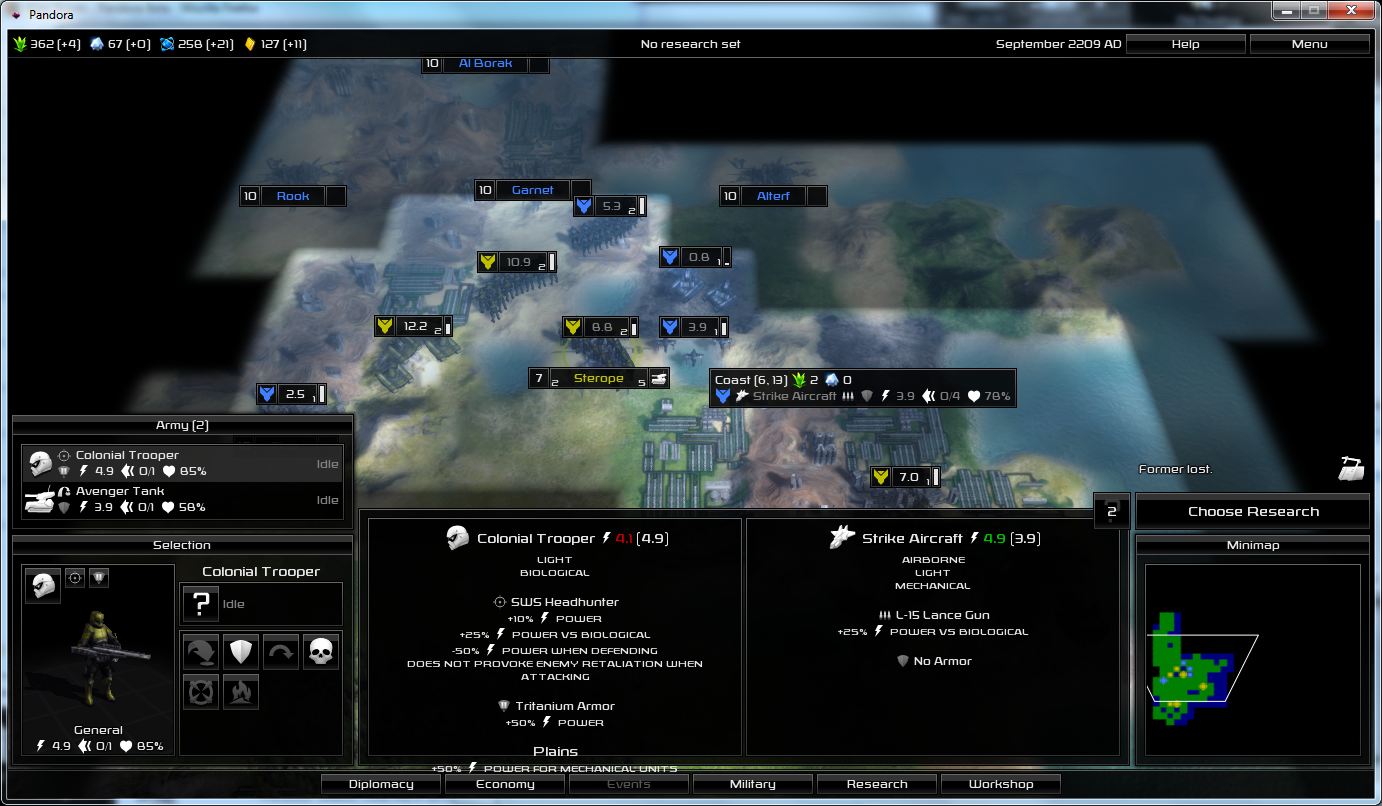Click the skull disband unit command
This screenshot has height=806, width=1382.
coord(321,652)
